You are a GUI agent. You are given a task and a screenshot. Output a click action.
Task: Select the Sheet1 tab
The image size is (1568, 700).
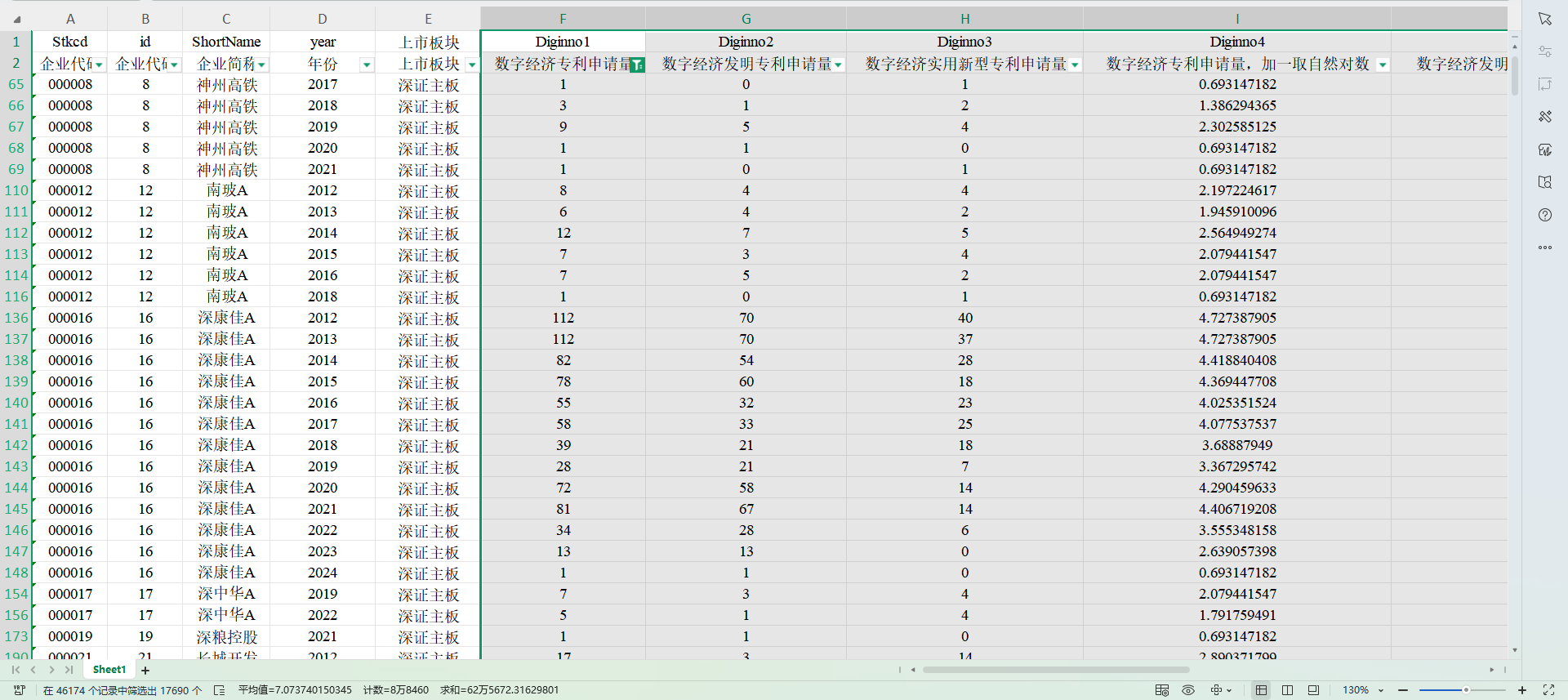(x=109, y=670)
